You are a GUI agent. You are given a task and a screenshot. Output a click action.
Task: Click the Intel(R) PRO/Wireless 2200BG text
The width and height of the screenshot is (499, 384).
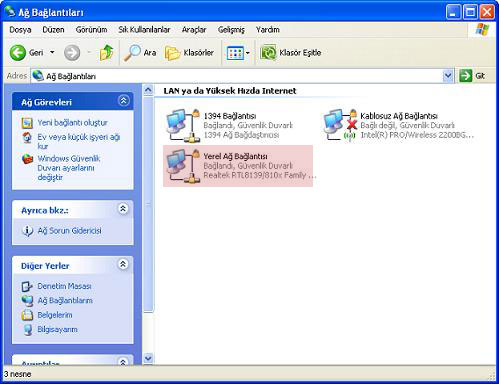coord(417,135)
